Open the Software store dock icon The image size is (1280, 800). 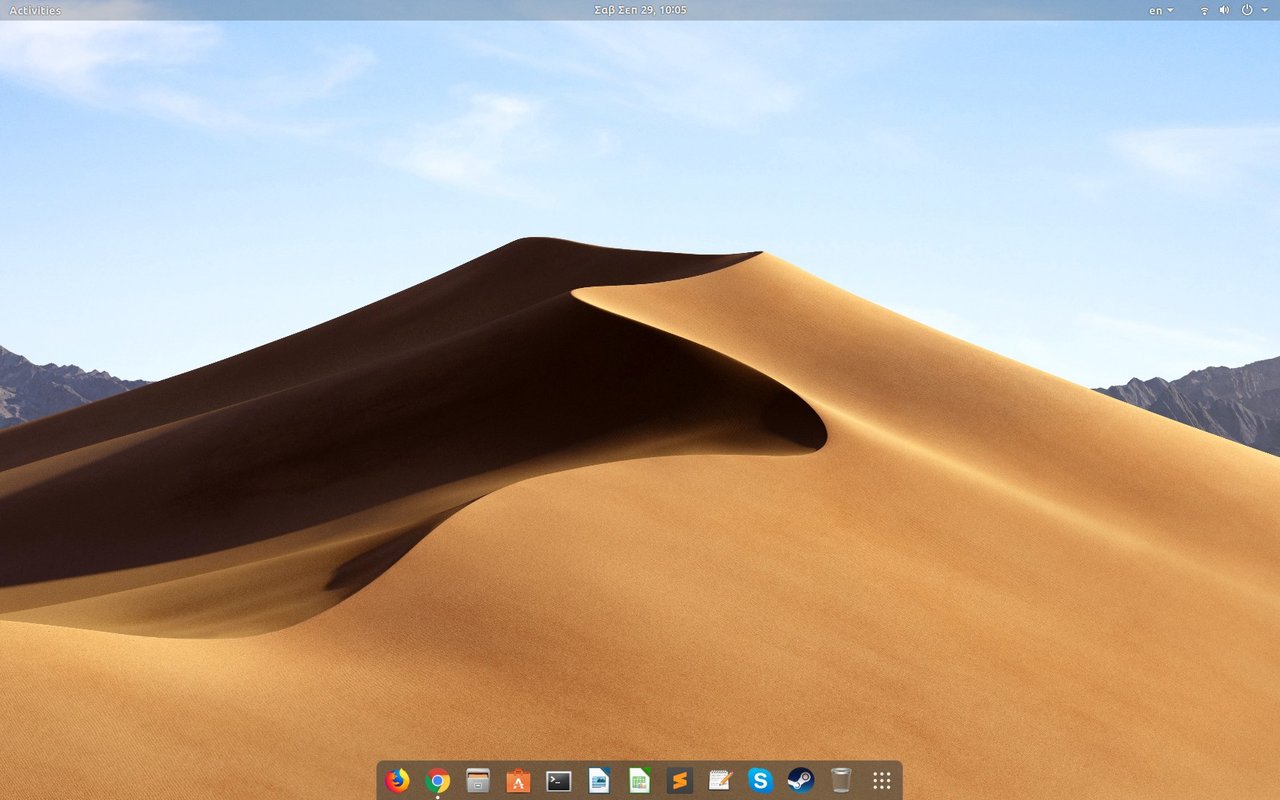pyautogui.click(x=518, y=780)
